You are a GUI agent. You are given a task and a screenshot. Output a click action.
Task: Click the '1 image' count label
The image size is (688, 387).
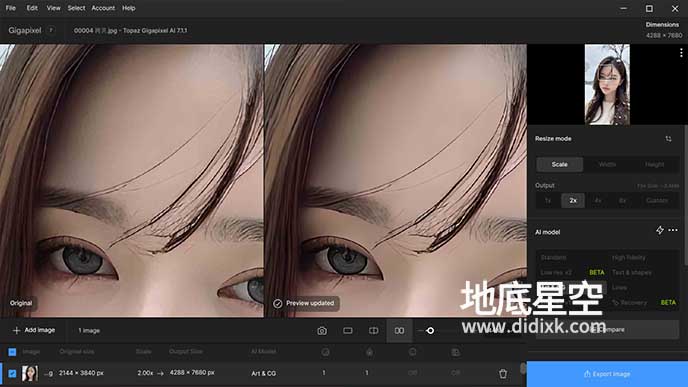coord(89,330)
